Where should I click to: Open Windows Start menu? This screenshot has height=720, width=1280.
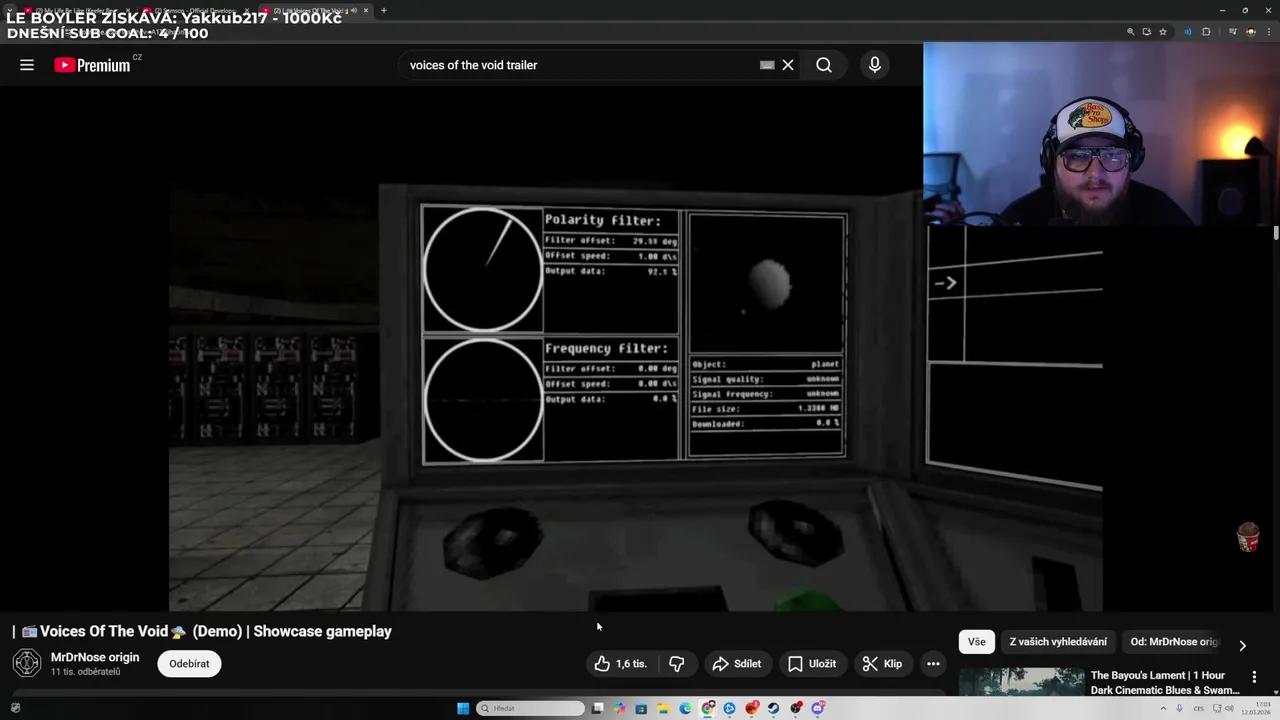pos(463,708)
